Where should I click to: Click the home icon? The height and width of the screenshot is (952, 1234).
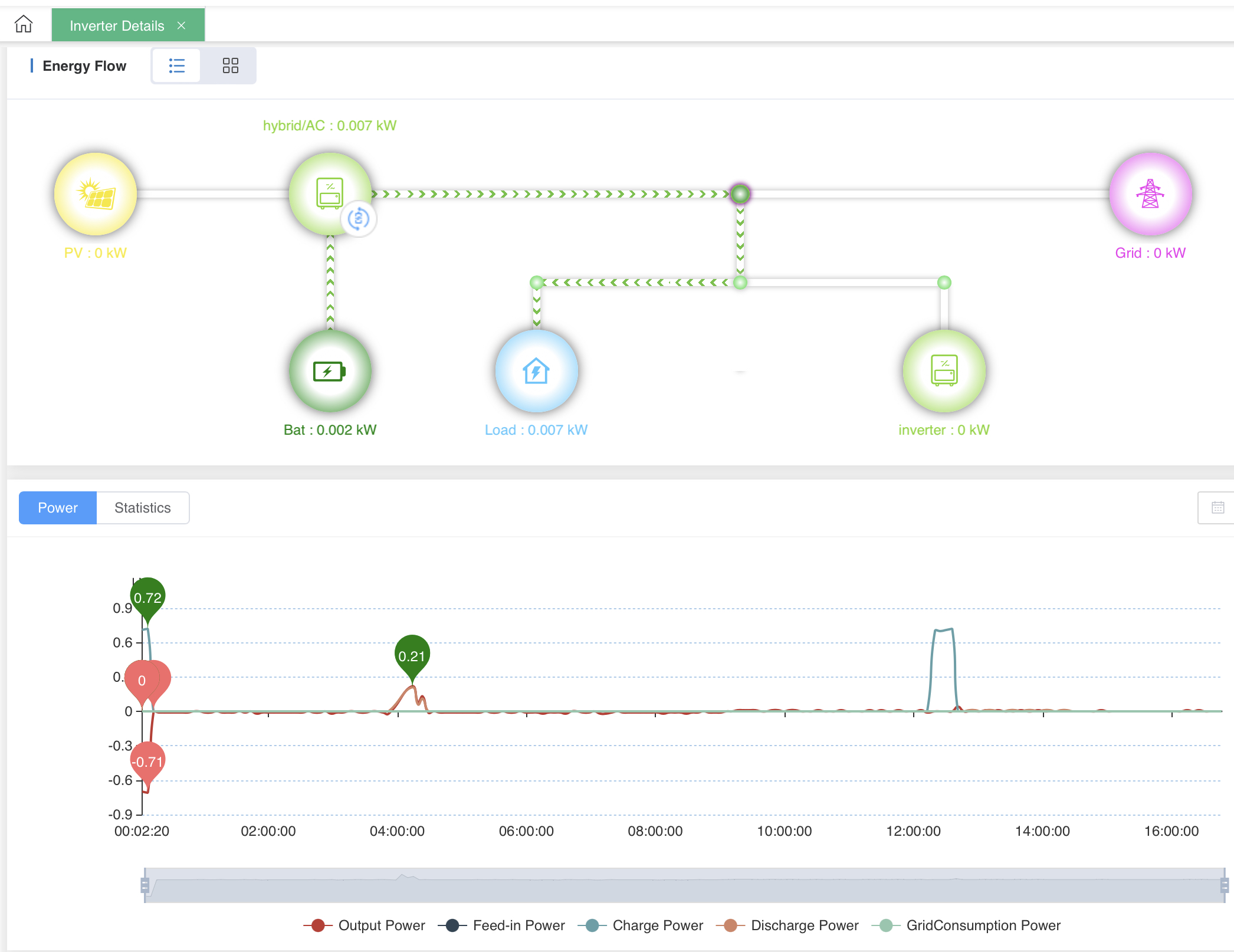[x=24, y=24]
